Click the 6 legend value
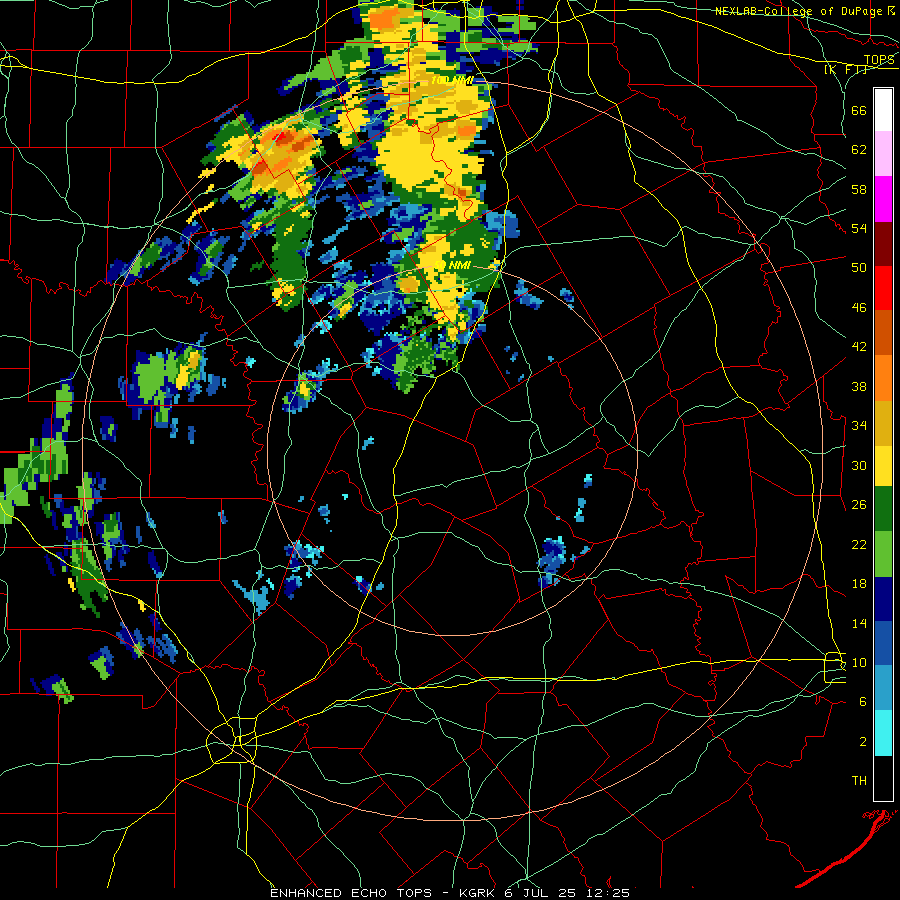 pyautogui.click(x=863, y=701)
